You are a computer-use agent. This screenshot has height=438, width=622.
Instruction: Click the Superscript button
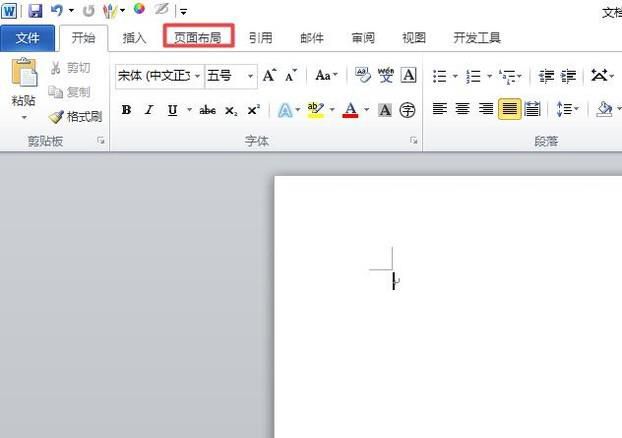253,110
